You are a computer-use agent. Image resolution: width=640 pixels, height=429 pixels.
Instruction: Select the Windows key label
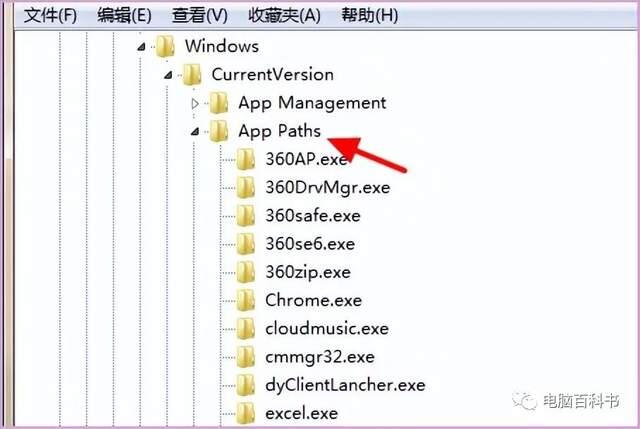pos(222,46)
